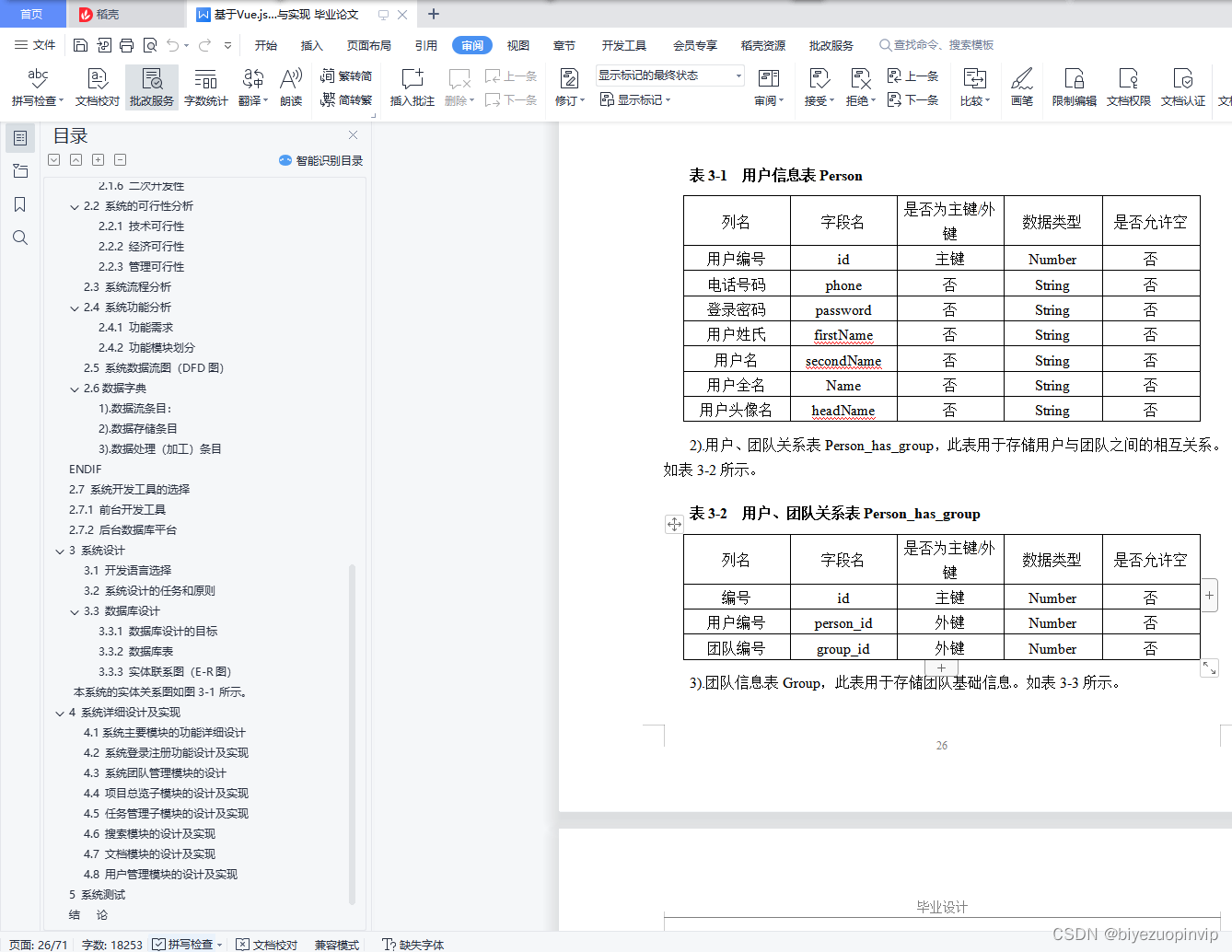Screen dimensions: 1232x952
Task: Switch to the 首页 window tab
Action: click(32, 14)
